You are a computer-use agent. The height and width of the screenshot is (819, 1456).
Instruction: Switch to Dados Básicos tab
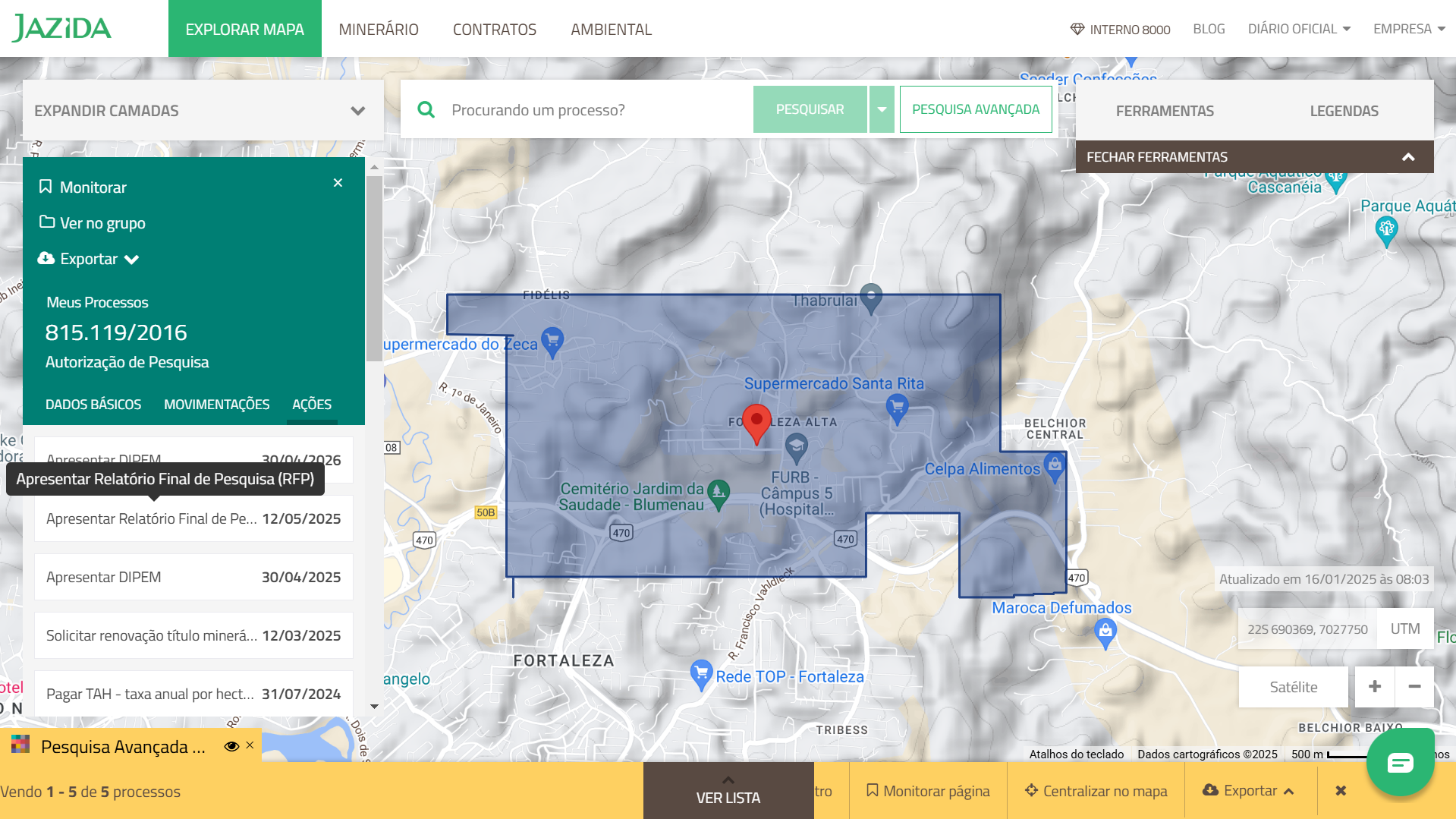pos(93,405)
